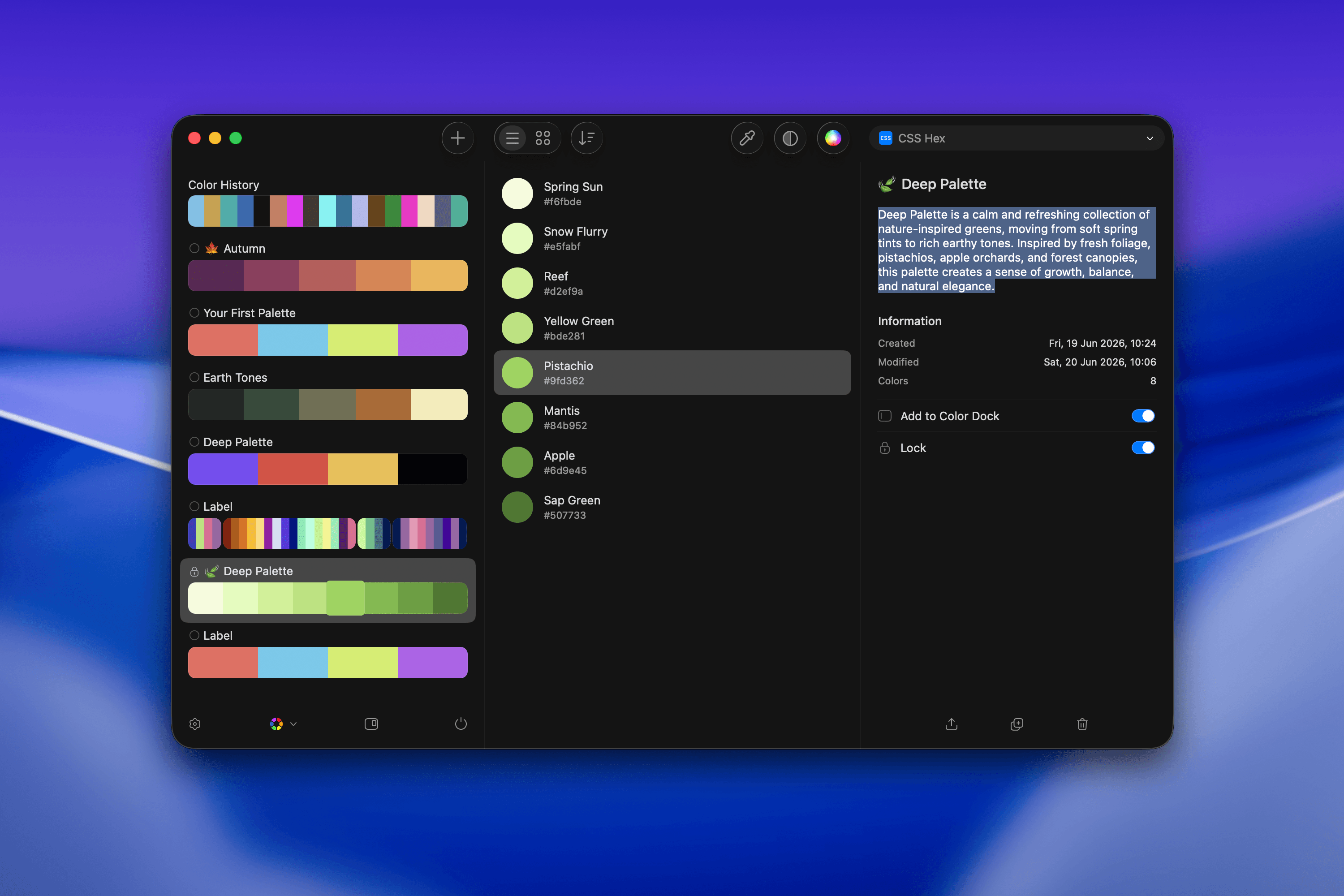
Task: Export the palette with share icon
Action: (x=952, y=724)
